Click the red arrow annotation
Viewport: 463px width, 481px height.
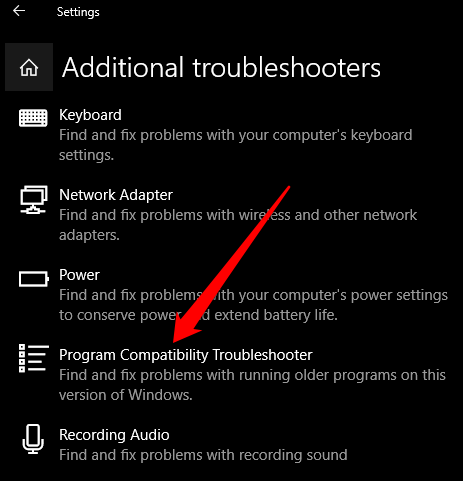232,264
